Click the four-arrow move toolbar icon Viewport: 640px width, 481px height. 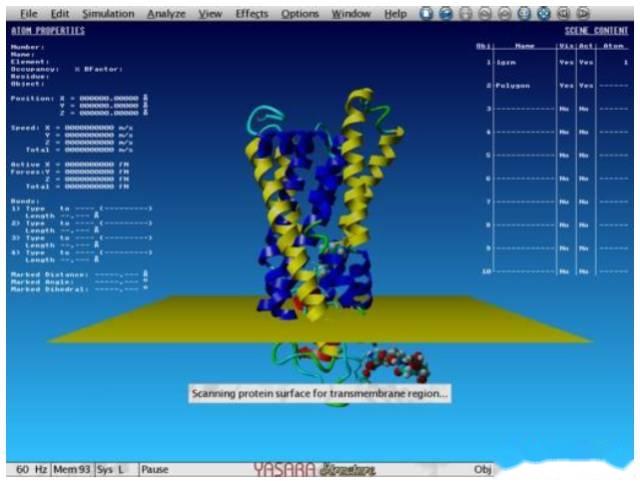pos(543,13)
